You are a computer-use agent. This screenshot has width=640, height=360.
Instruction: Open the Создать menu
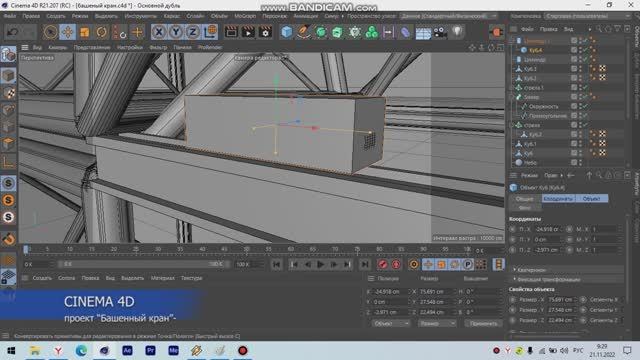56,16
